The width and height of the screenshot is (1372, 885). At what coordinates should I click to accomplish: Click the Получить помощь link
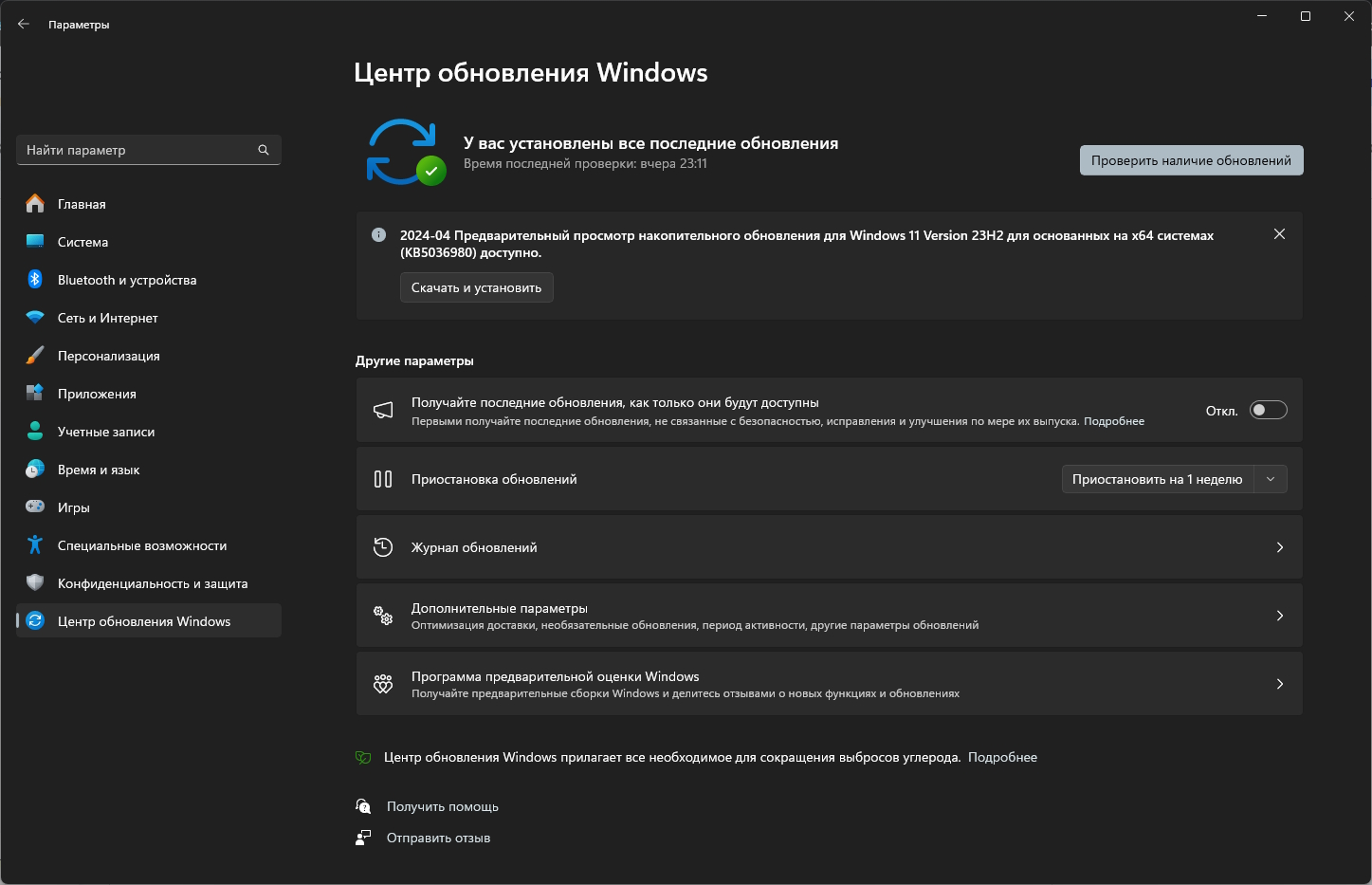(443, 806)
